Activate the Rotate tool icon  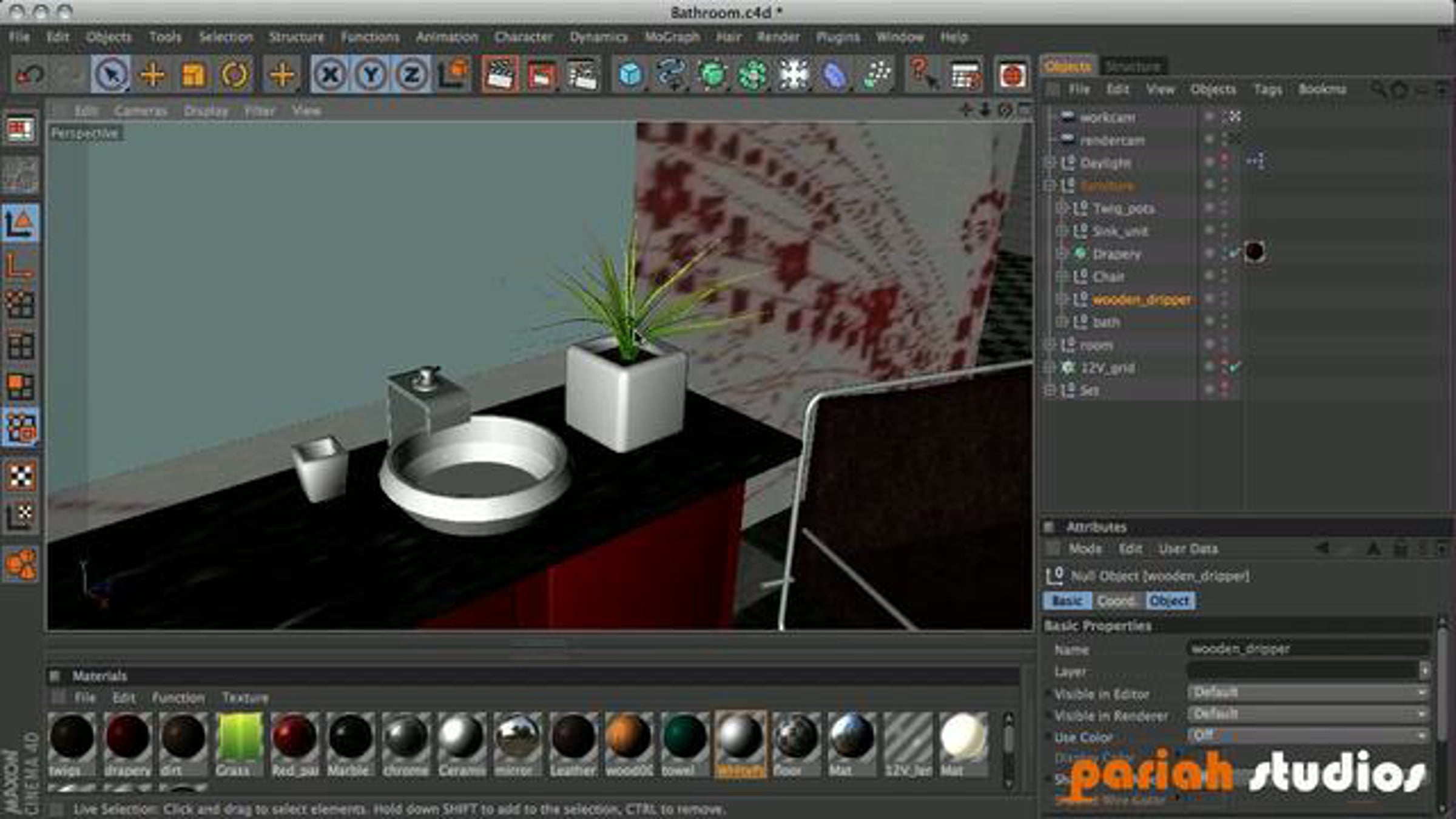(x=235, y=75)
